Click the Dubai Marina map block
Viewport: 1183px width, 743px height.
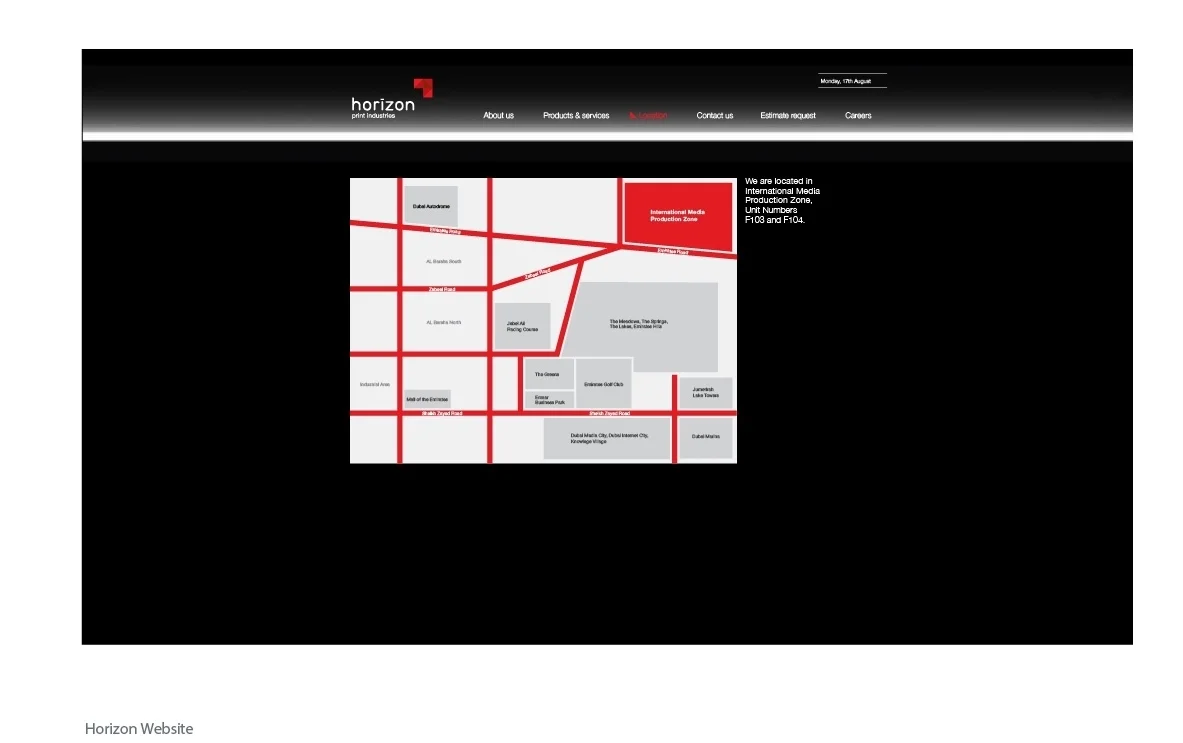(x=705, y=437)
